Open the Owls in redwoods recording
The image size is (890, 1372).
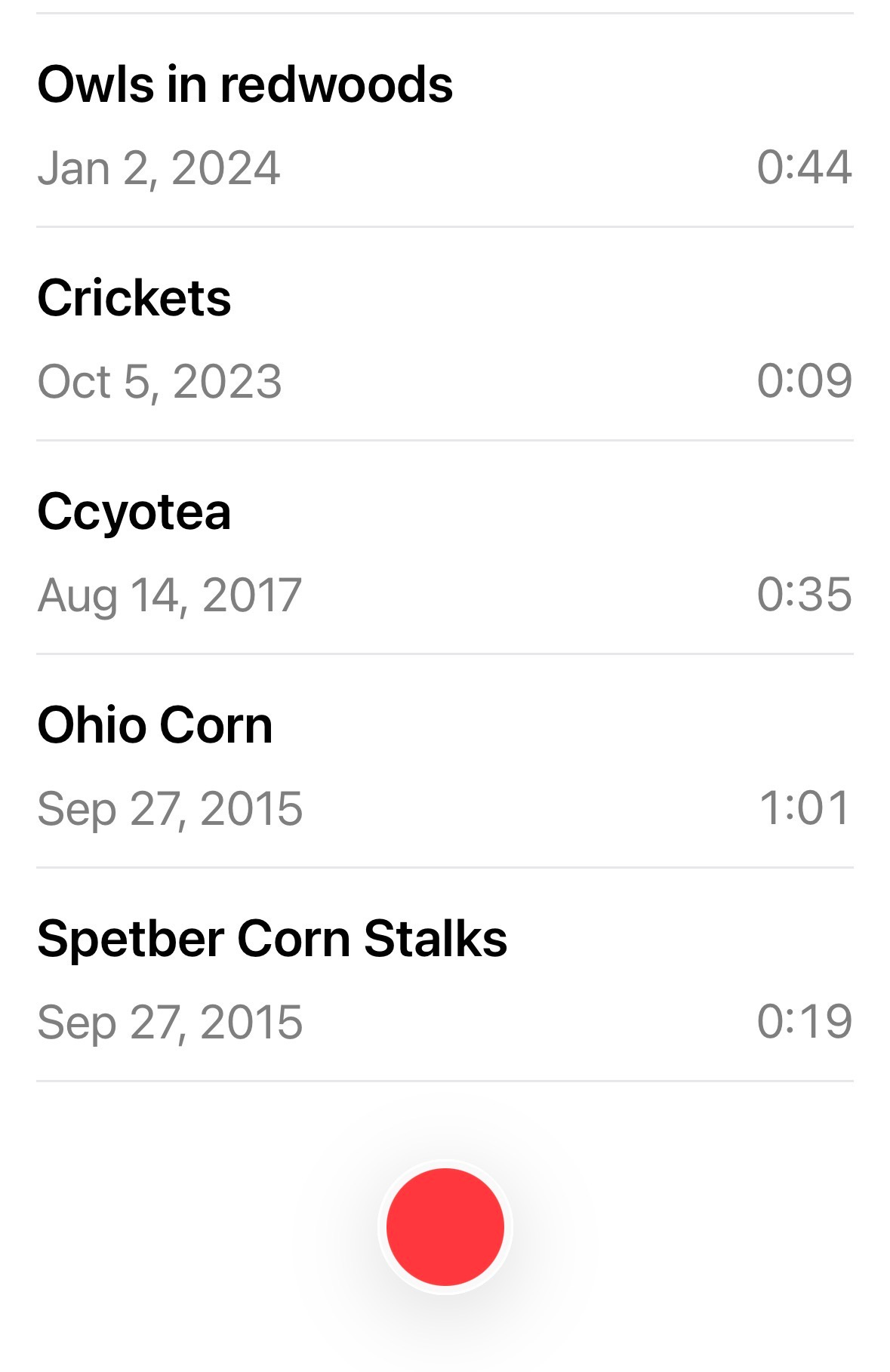pos(445,121)
